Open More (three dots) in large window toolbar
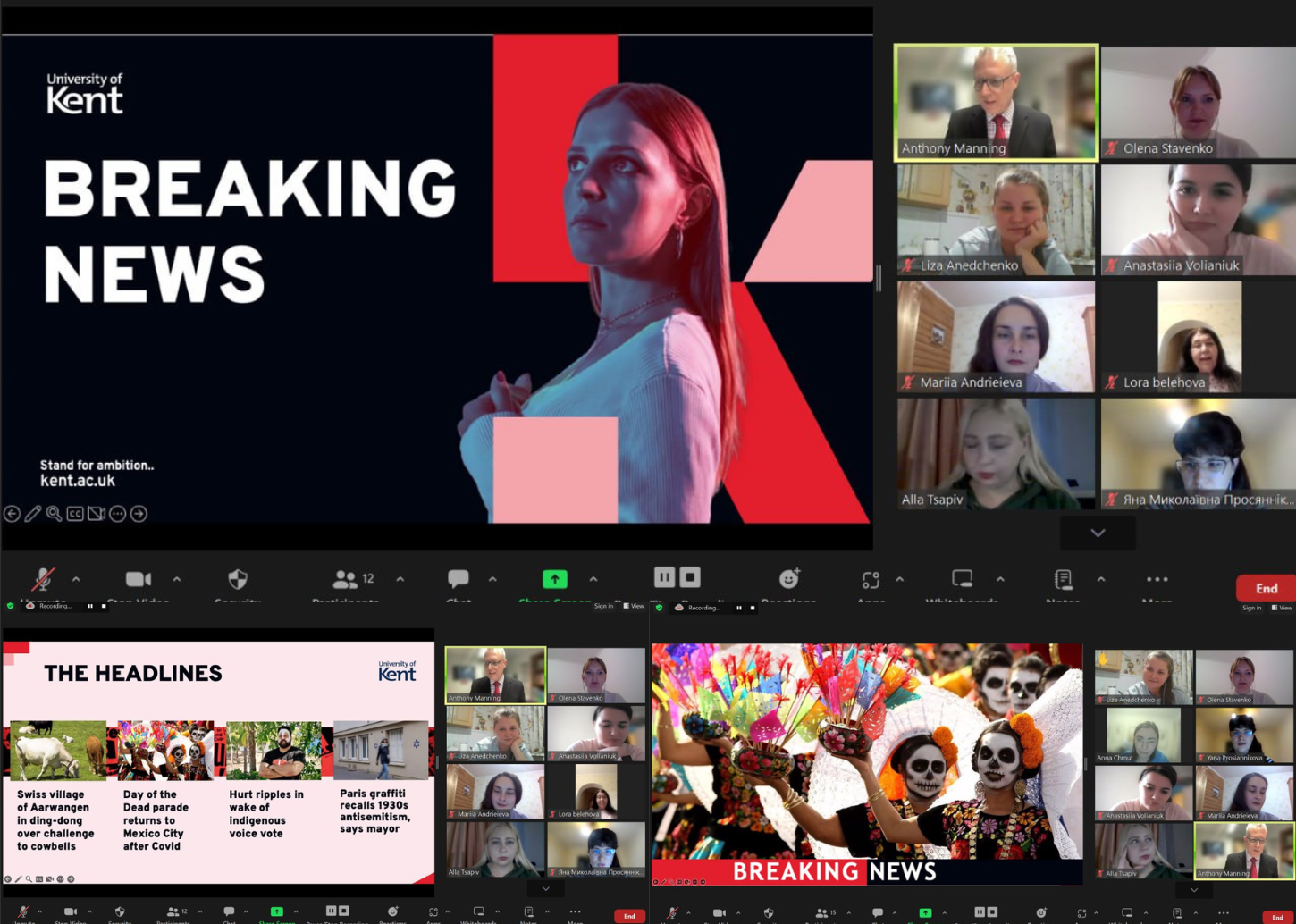Screen dimensions: 1296x924 (x=1157, y=579)
